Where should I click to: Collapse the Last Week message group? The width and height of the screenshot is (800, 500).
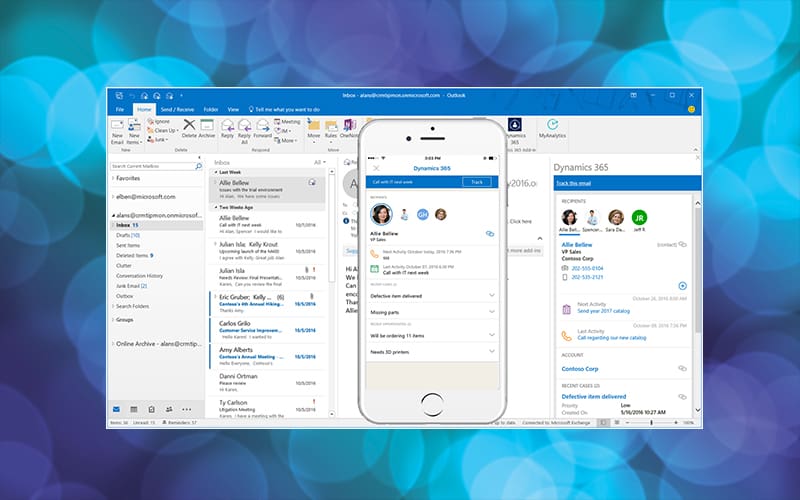tap(216, 172)
